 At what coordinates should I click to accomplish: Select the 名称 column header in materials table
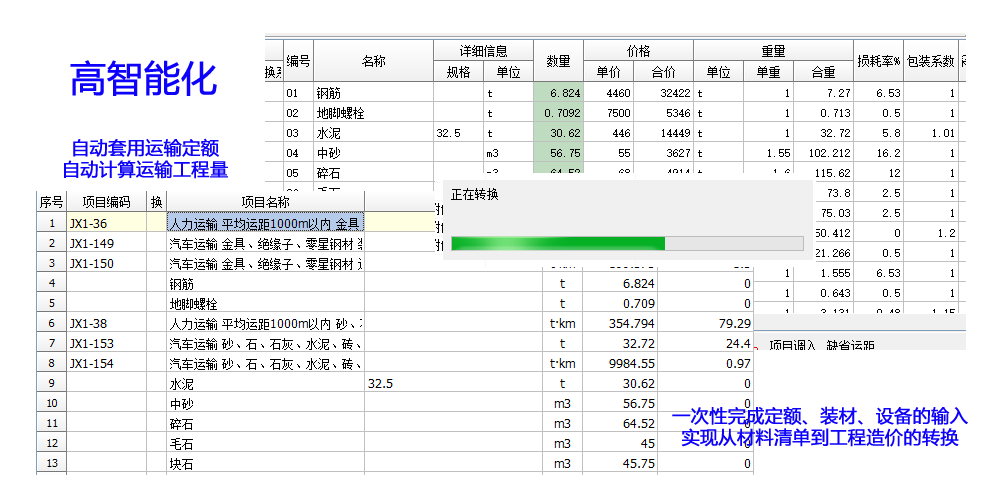pyautogui.click(x=373, y=61)
